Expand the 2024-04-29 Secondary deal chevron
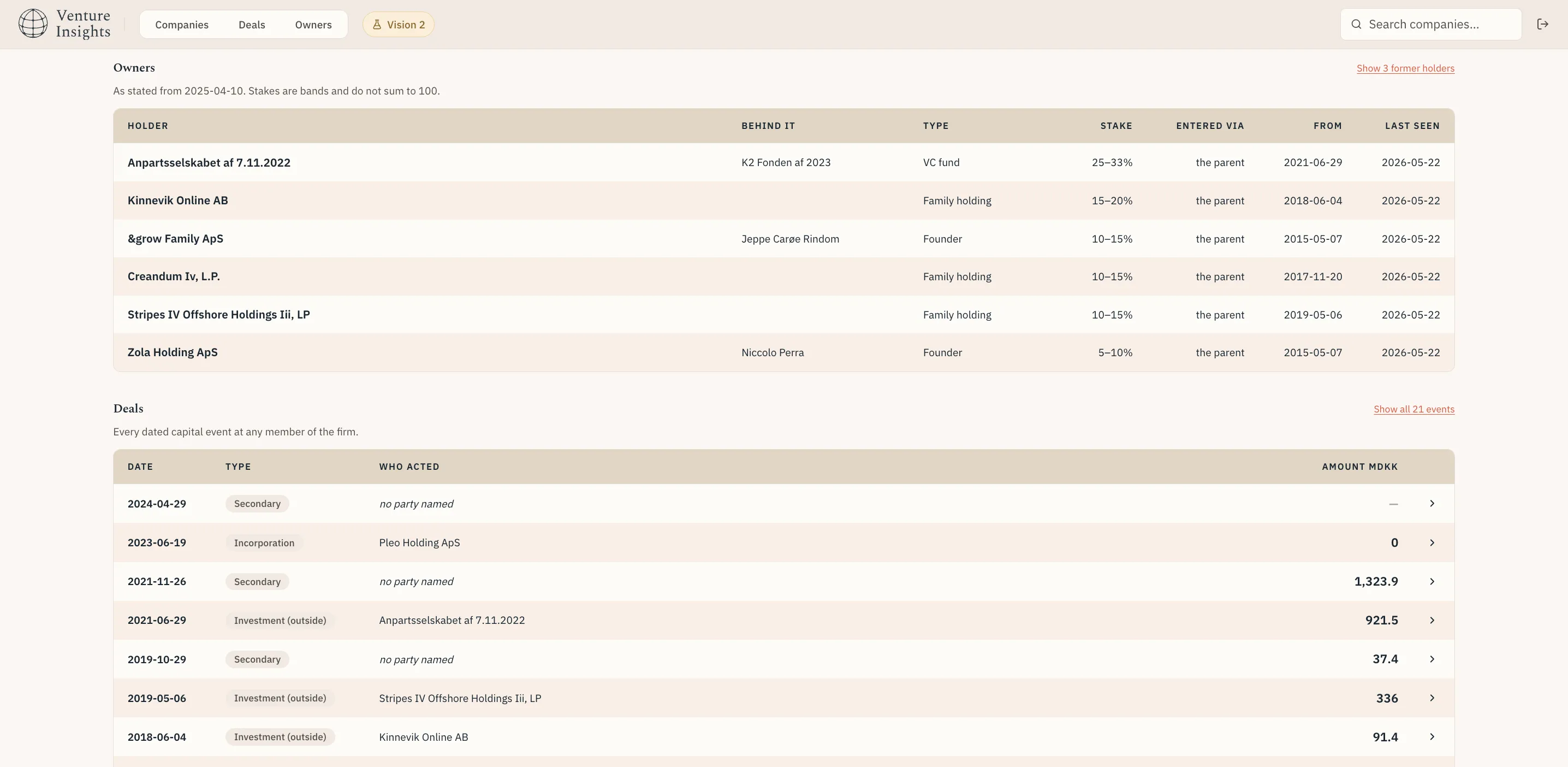 click(1432, 504)
